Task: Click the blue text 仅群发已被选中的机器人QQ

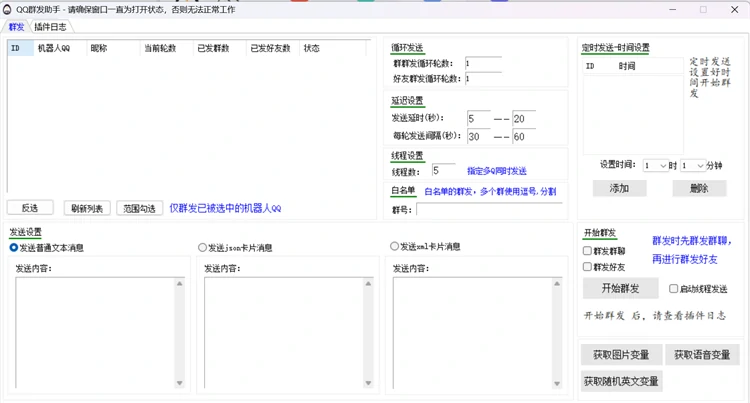Action: point(225,208)
